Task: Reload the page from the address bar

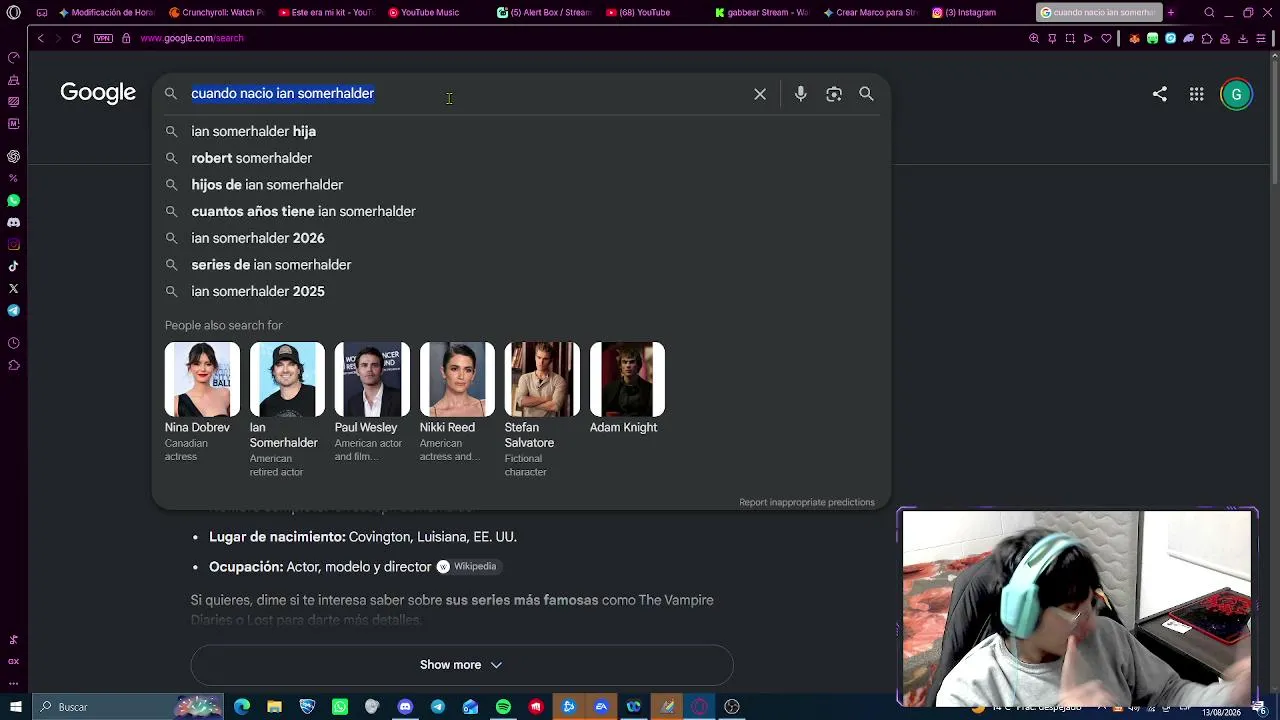Action: 76,38
